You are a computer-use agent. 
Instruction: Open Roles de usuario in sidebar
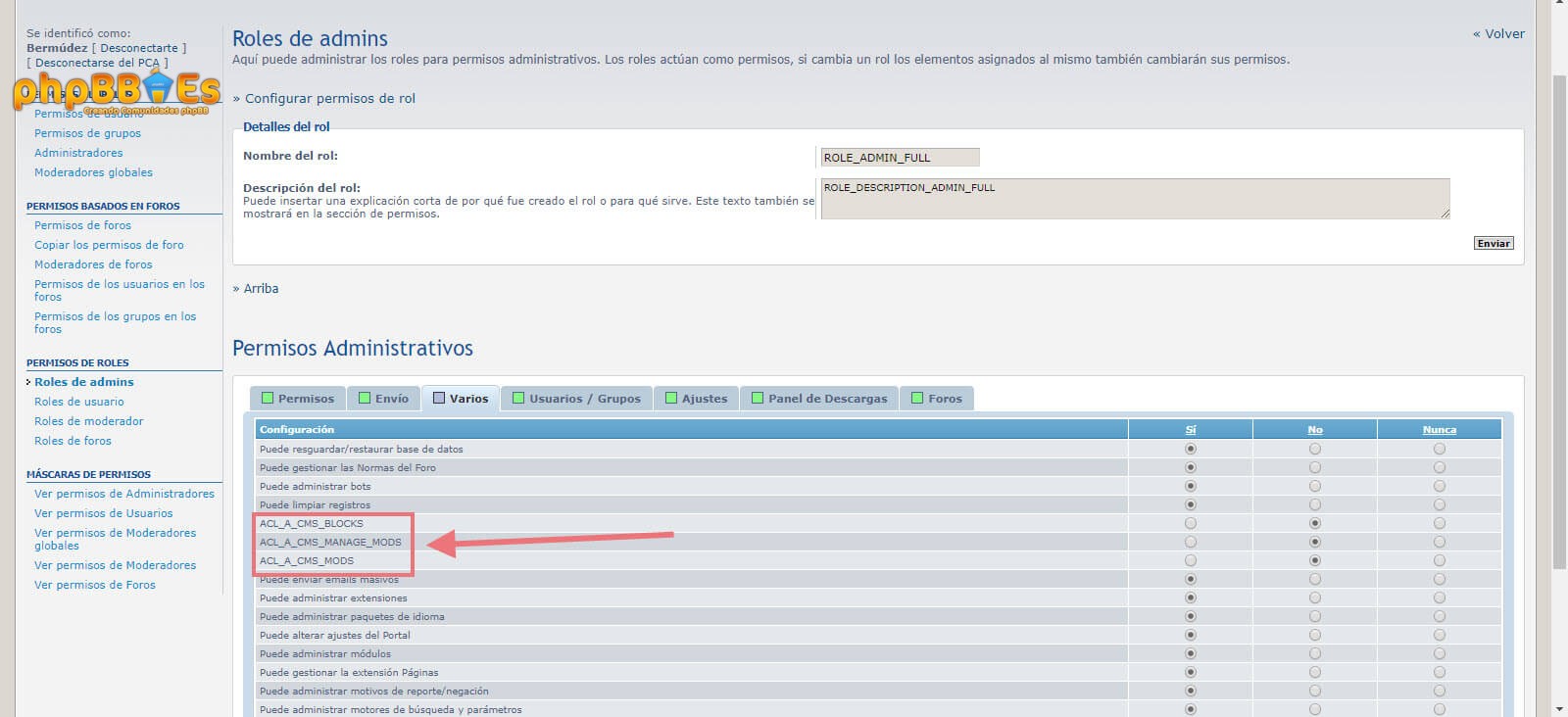78,402
